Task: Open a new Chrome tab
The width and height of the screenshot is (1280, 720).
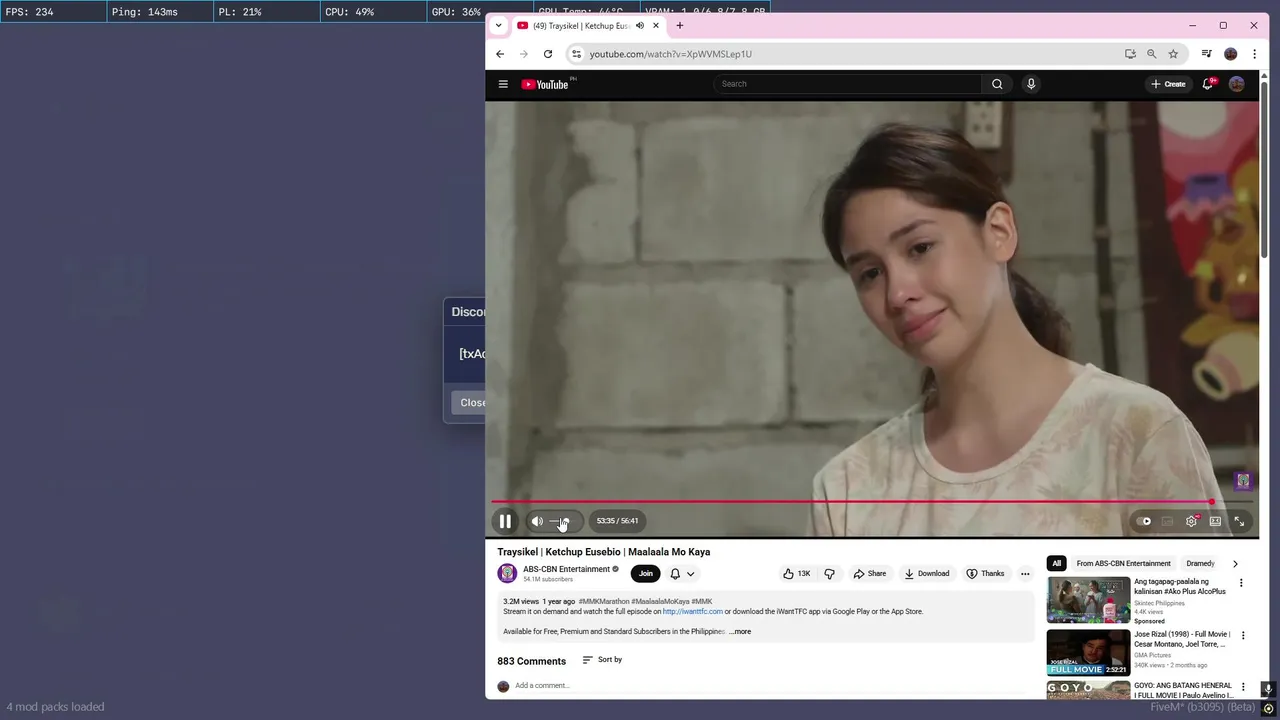Action: 680,25
